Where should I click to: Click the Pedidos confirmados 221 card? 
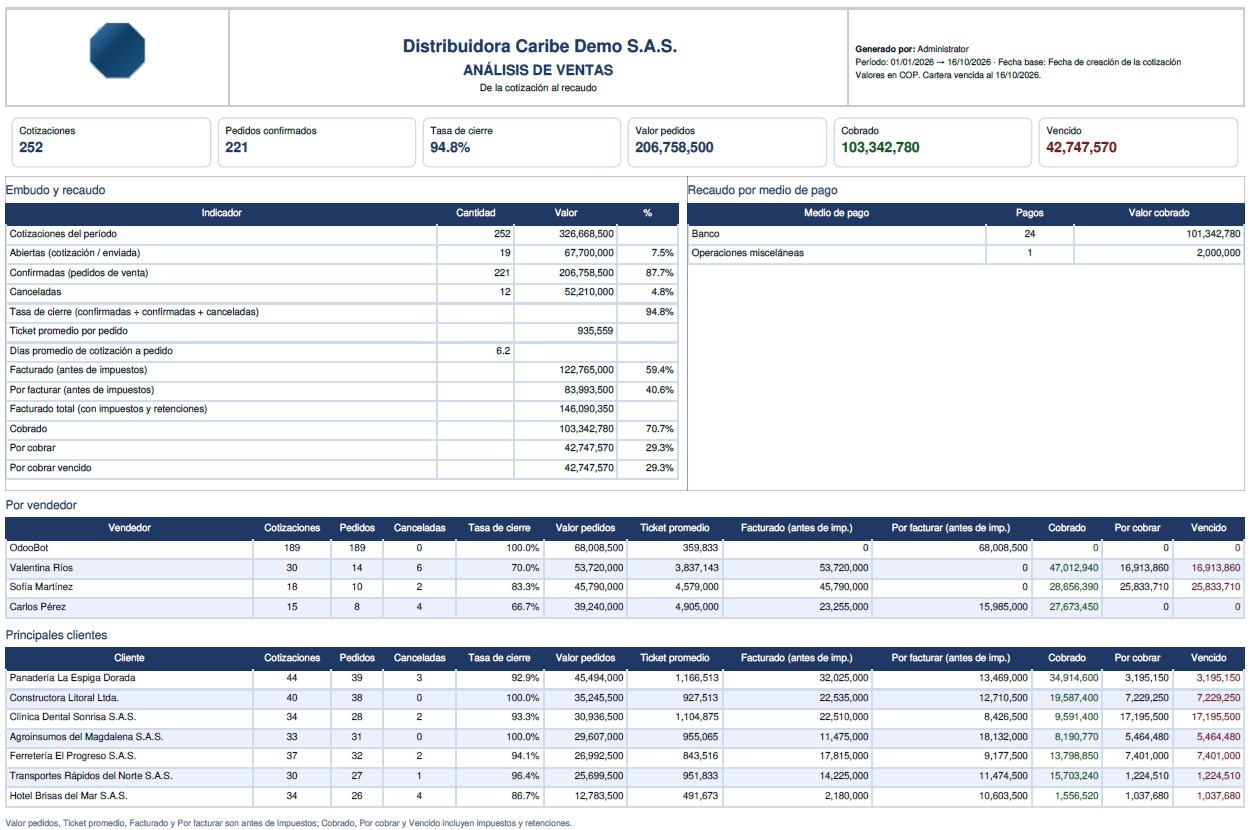(x=317, y=142)
